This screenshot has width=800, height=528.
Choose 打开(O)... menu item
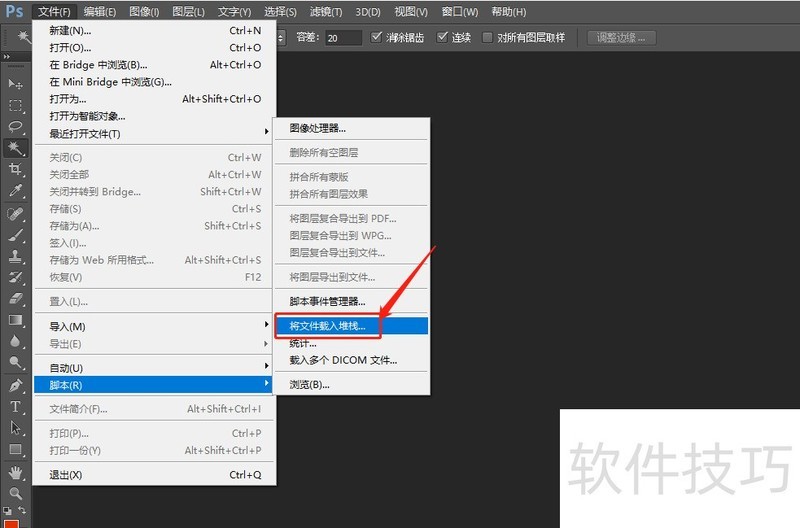pos(155,47)
